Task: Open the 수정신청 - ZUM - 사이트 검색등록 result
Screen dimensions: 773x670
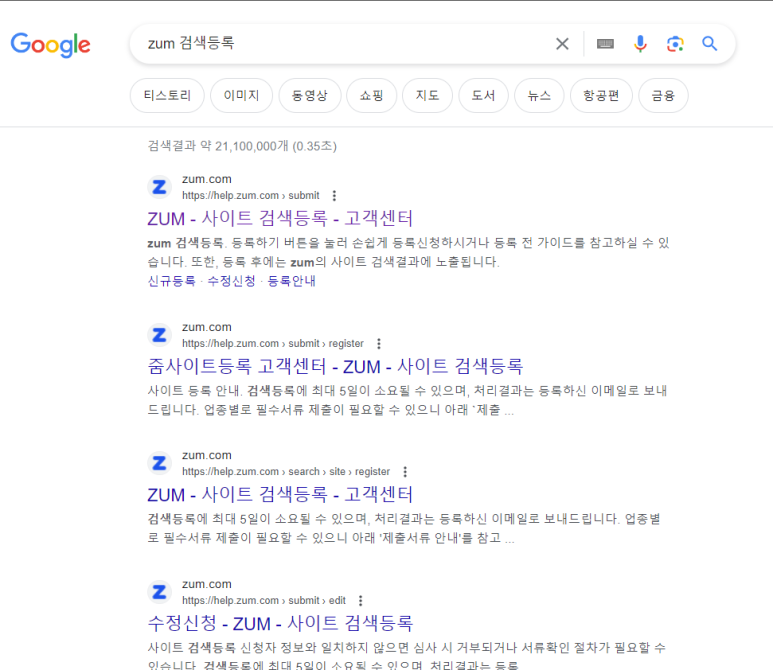Action: 280,623
